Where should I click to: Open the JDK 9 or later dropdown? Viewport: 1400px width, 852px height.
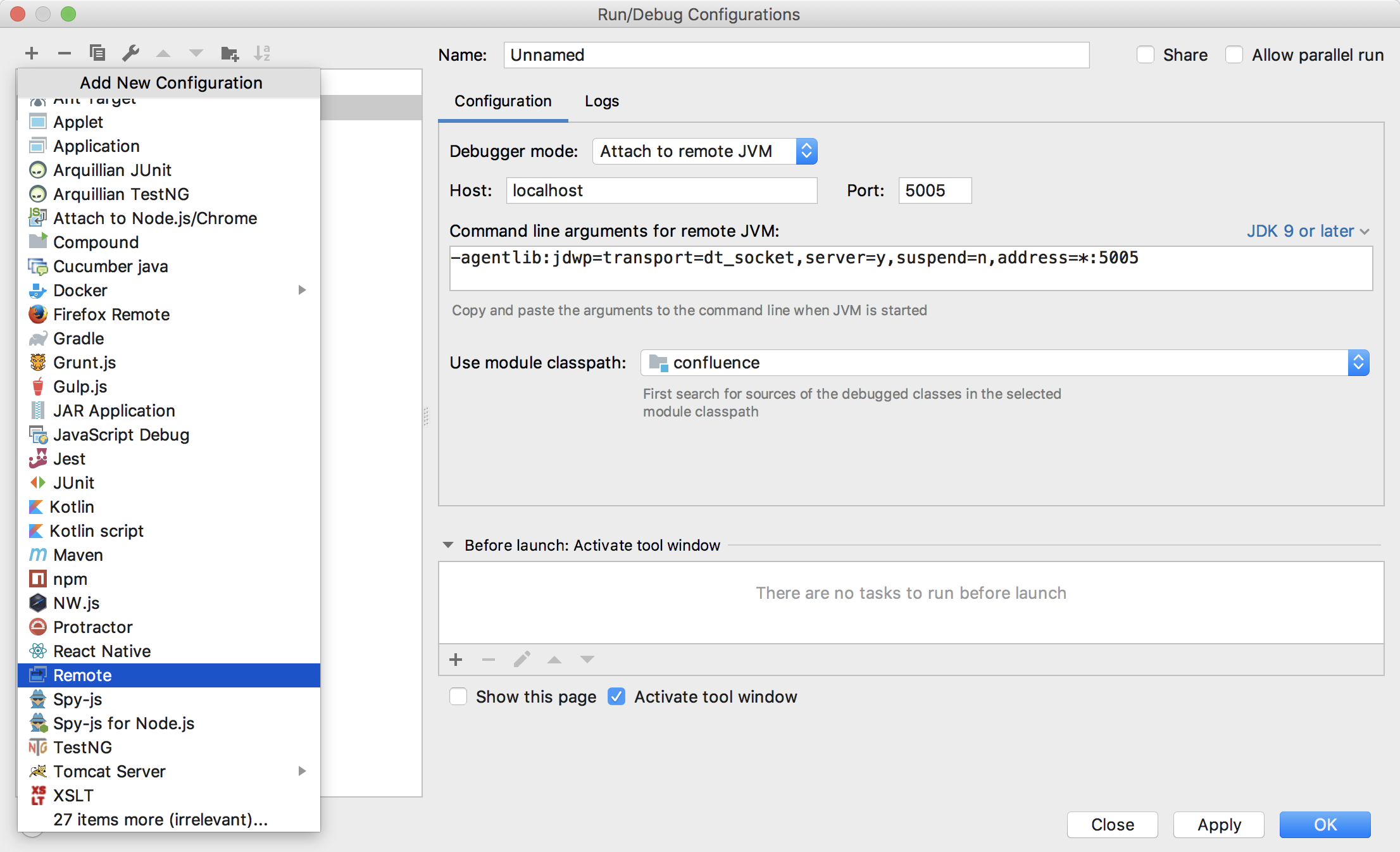[1308, 231]
